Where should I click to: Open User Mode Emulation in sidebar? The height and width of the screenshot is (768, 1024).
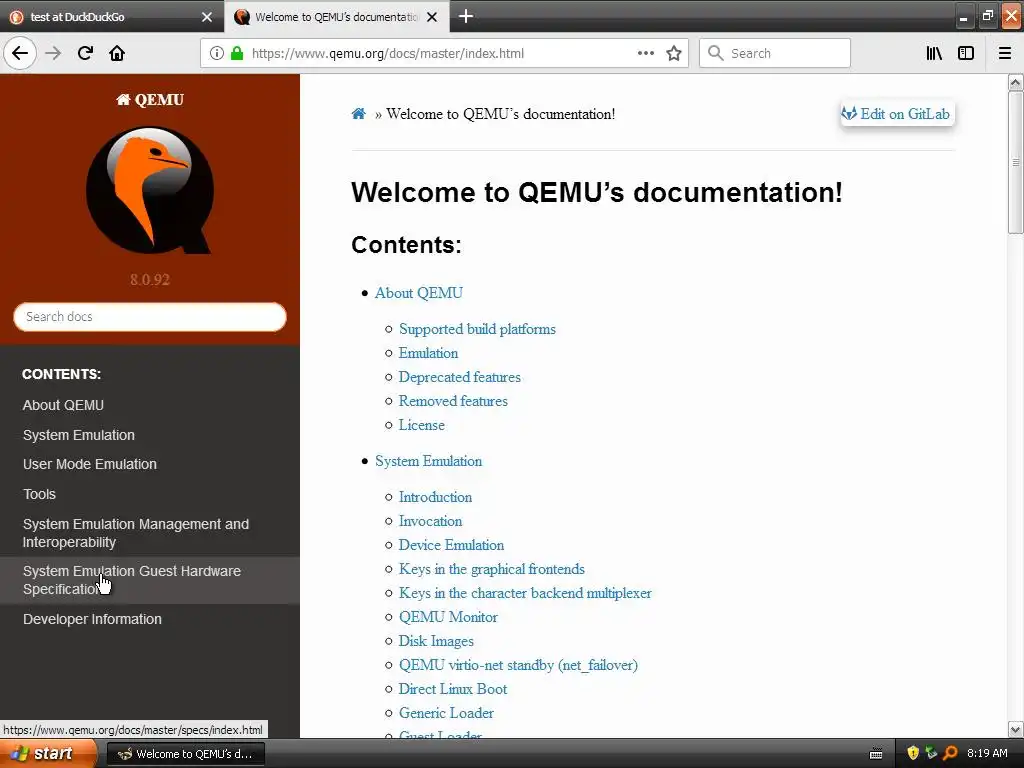tap(89, 464)
